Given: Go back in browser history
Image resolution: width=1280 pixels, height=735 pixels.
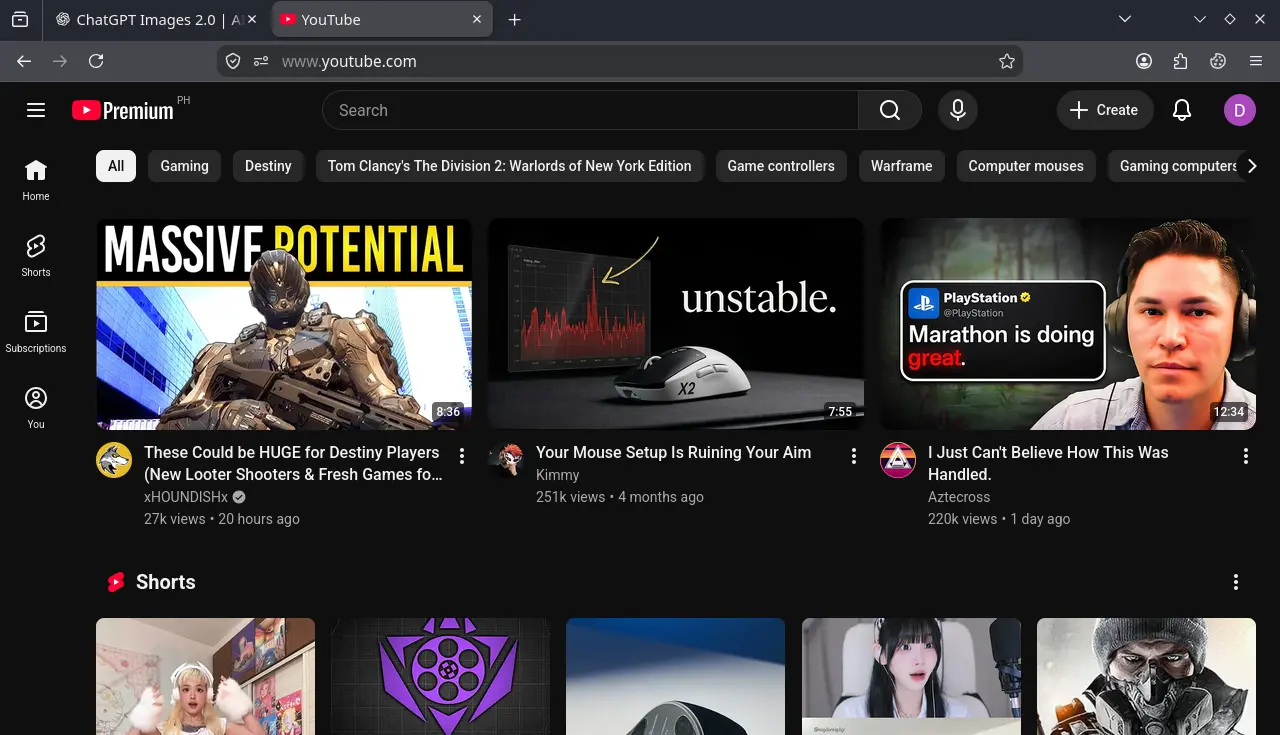Looking at the screenshot, I should [24, 61].
